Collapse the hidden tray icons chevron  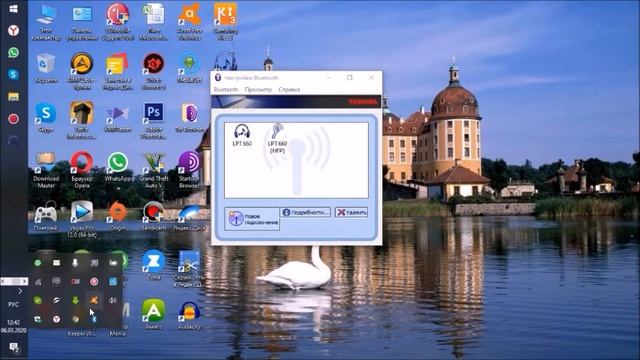click(x=20, y=291)
